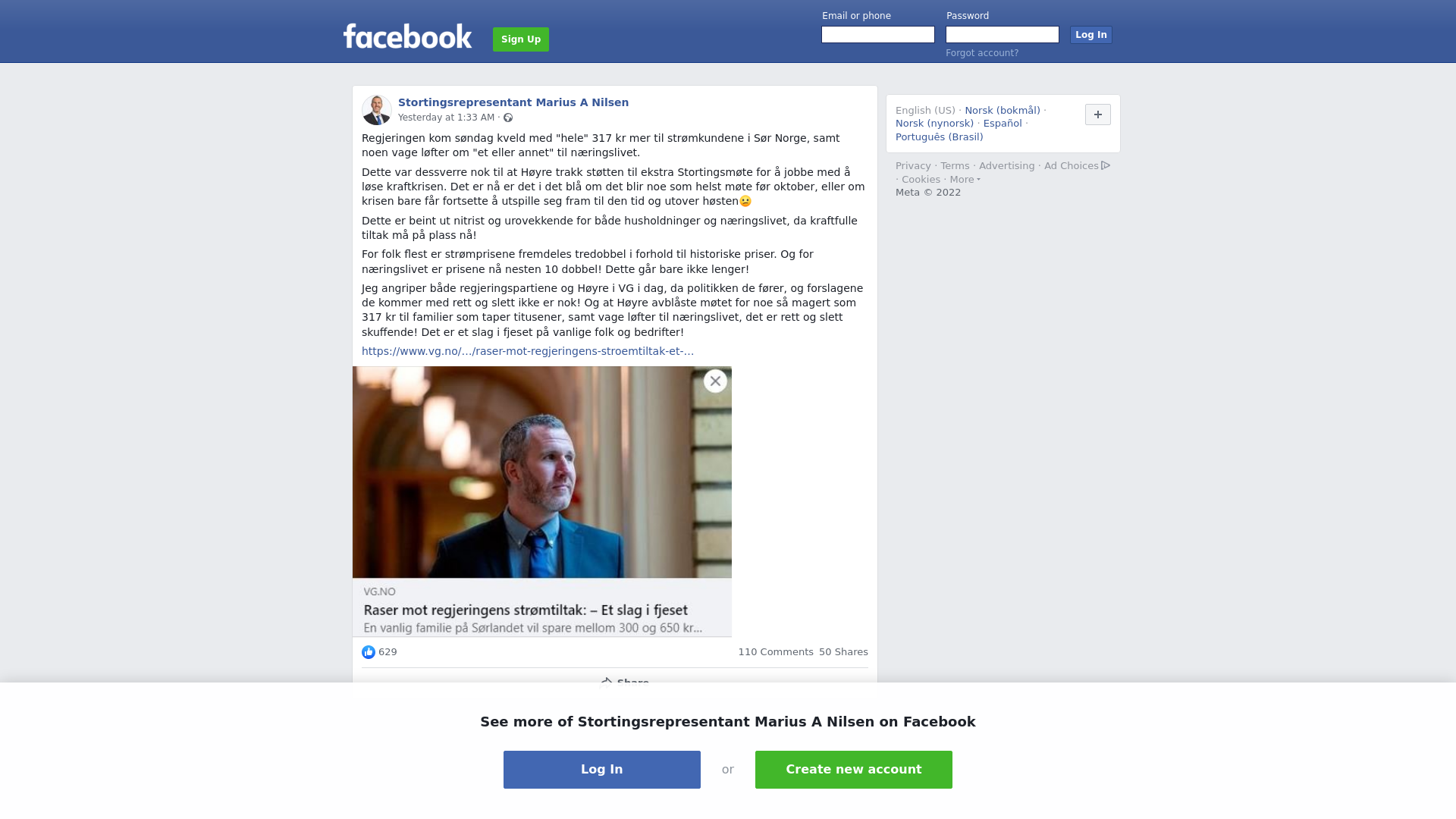The image size is (1456, 819).
Task: Click the green Sign Up button
Action: (521, 39)
